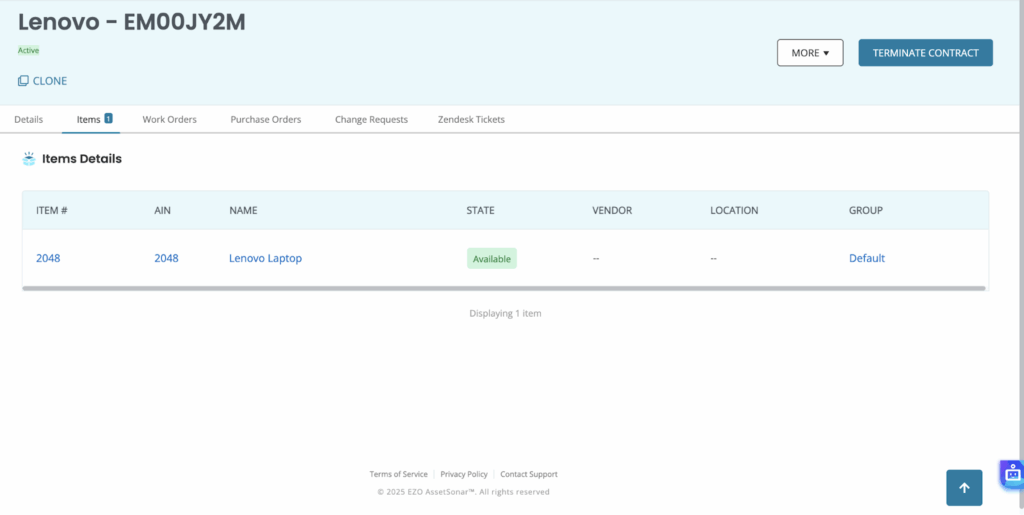The image size is (1024, 515).
Task: Switch to the Details tab
Action: tap(29, 119)
